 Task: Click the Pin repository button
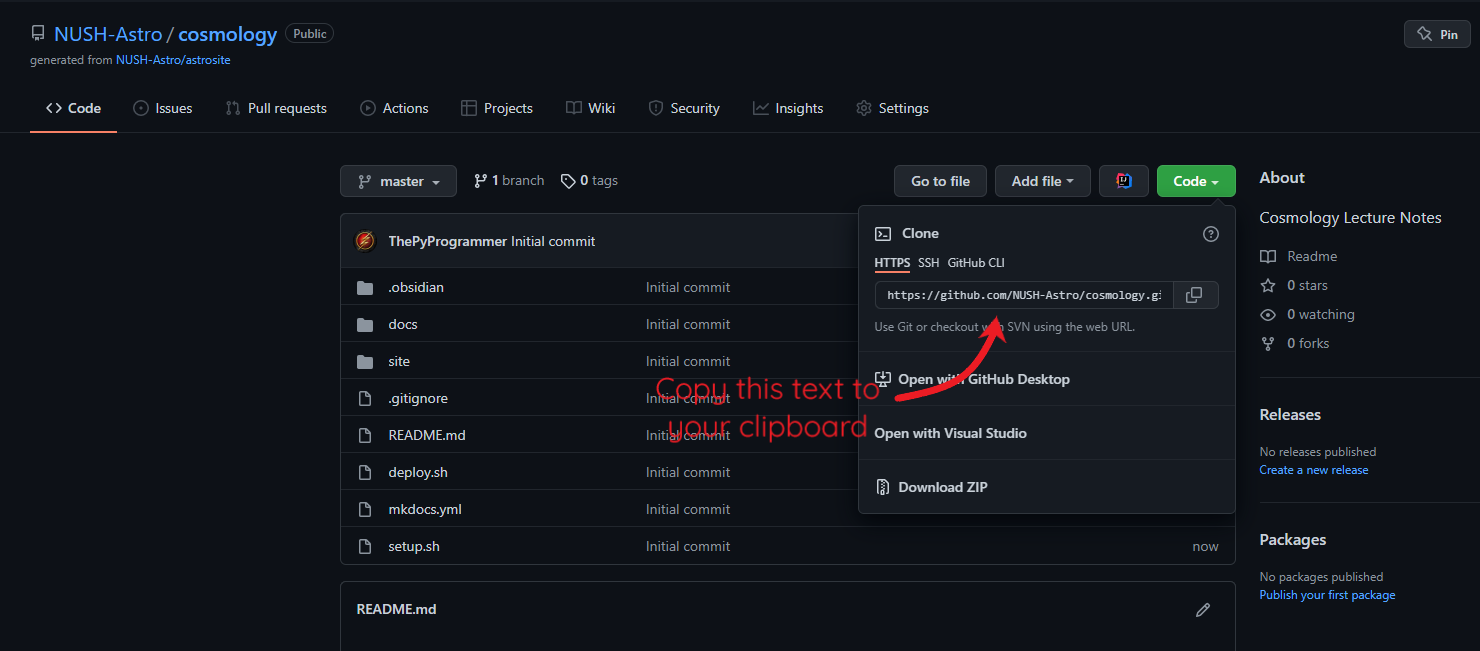click(1437, 34)
